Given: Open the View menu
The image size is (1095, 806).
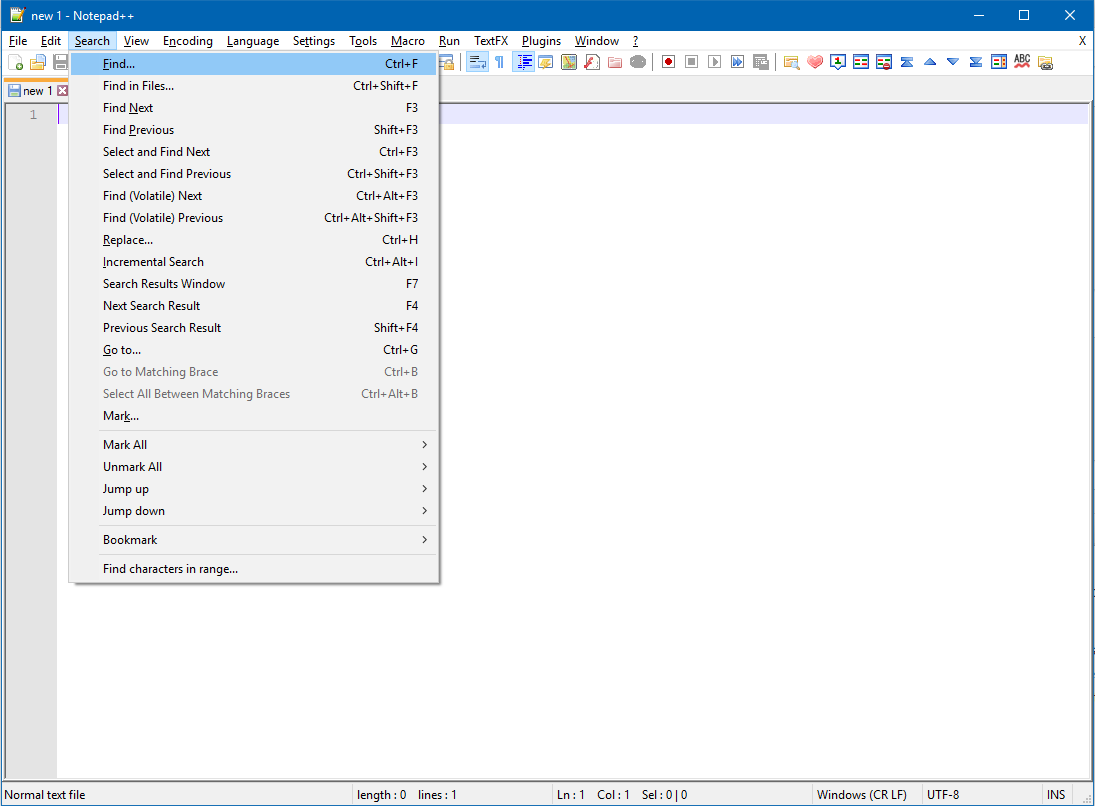Looking at the screenshot, I should click(x=136, y=41).
